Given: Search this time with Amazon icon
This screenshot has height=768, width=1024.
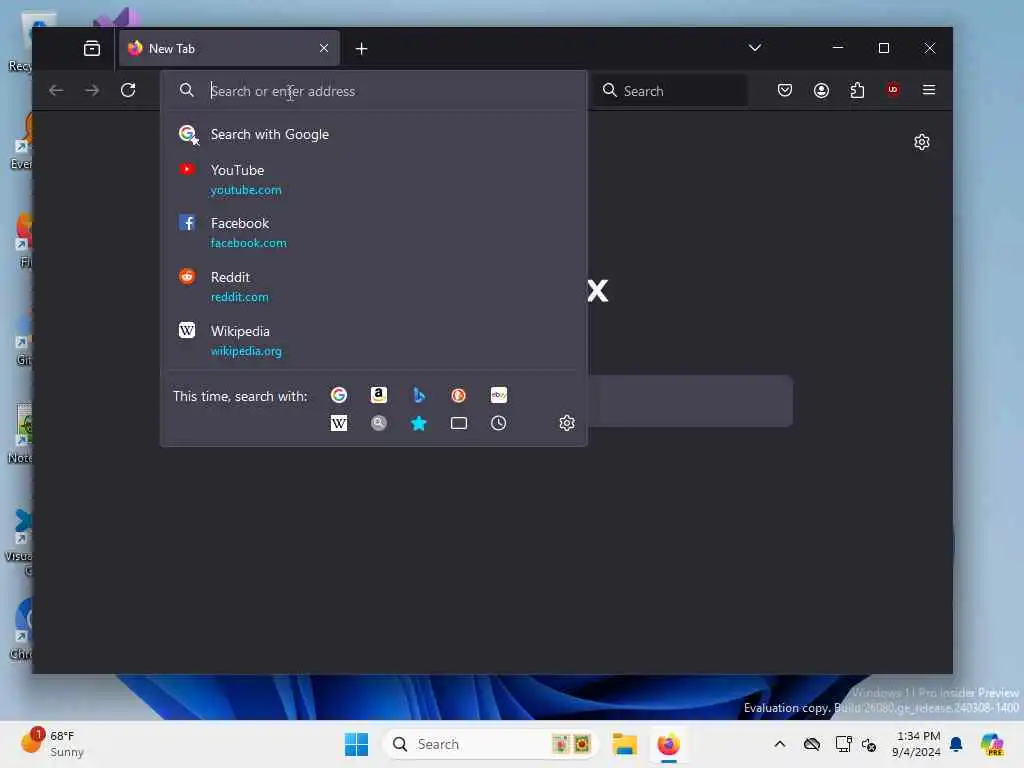Looking at the screenshot, I should [379, 395].
